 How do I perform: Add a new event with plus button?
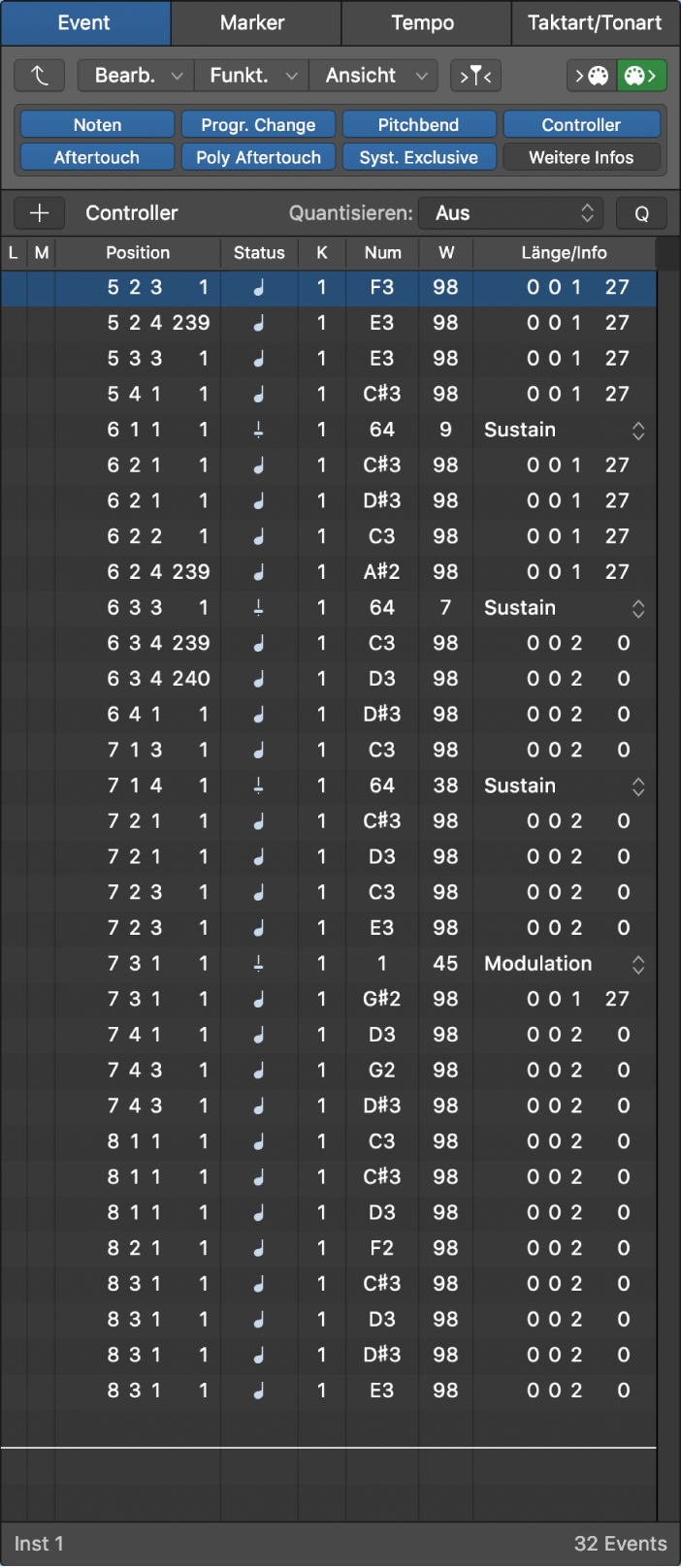point(40,213)
